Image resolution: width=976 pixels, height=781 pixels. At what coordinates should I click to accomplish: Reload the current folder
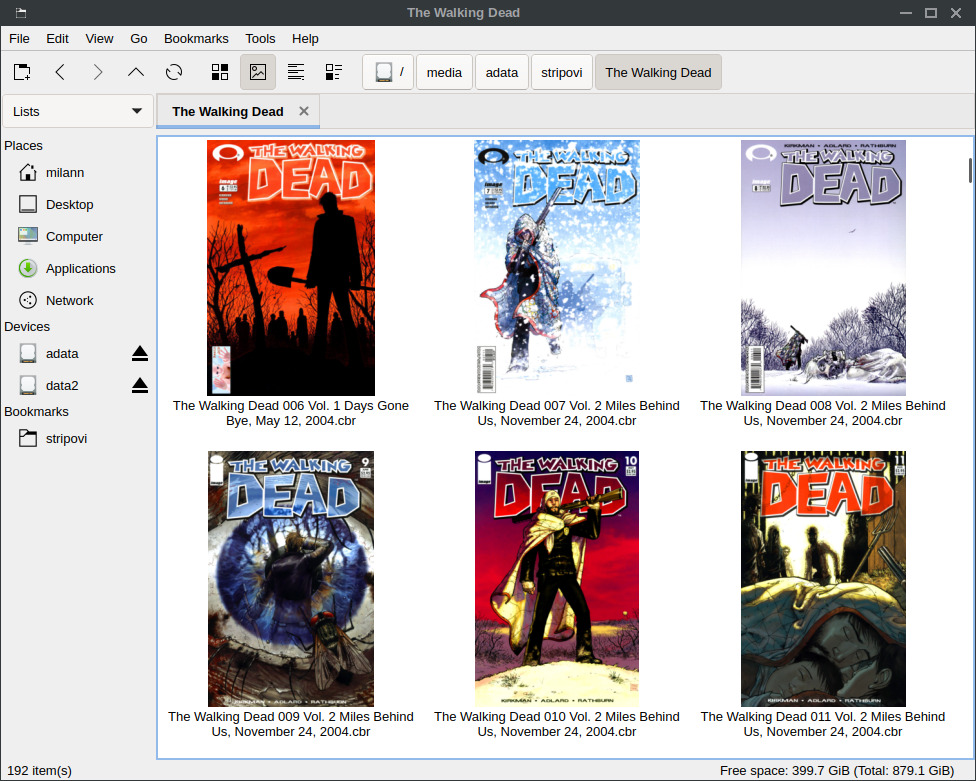(x=174, y=72)
